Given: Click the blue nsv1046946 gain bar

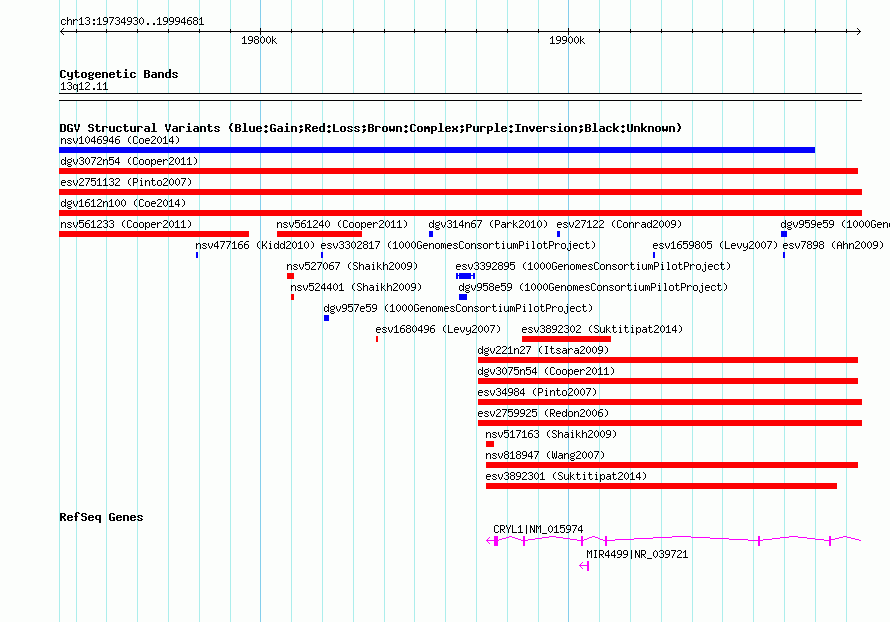Looking at the screenshot, I should (437, 150).
